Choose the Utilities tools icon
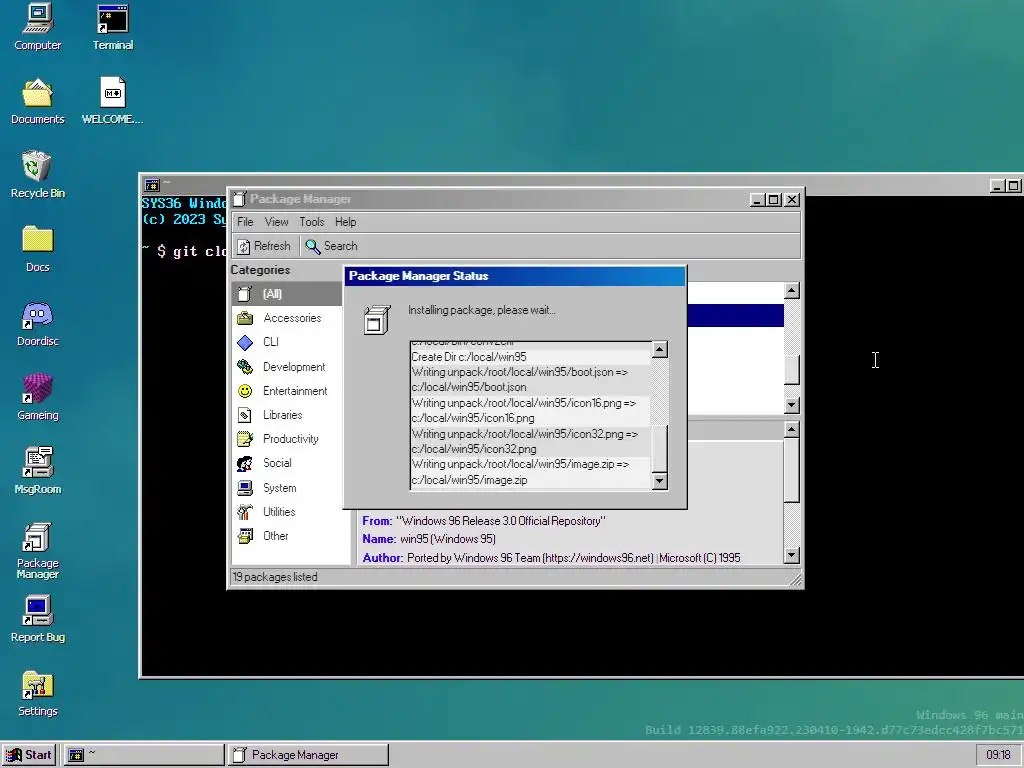This screenshot has width=1024, height=768. [x=245, y=512]
